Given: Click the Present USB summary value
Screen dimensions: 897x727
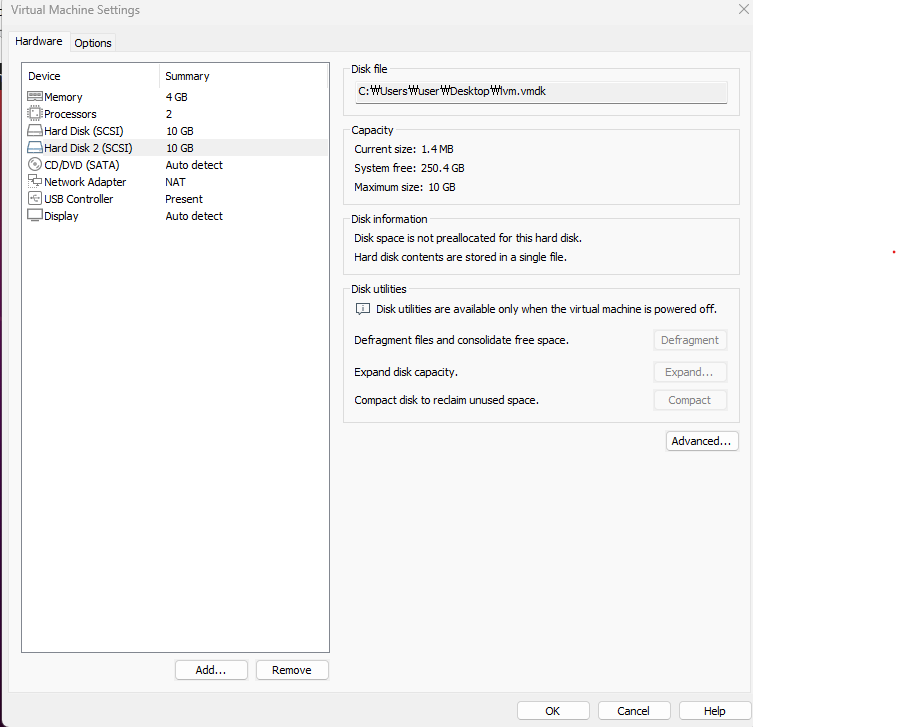Looking at the screenshot, I should pyautogui.click(x=184, y=199).
